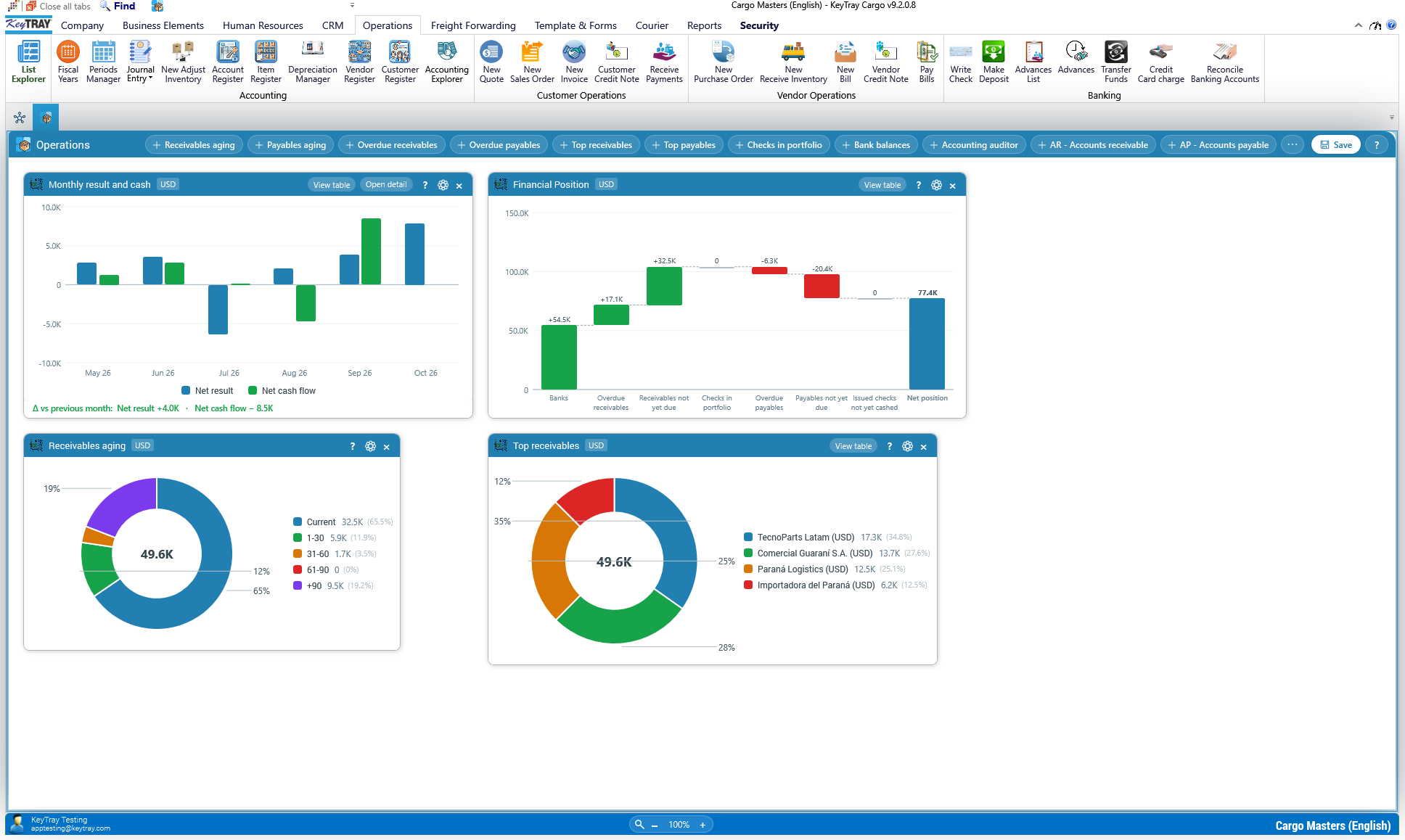Screen dimensions: 1405x840
Task: Create a New Purchase Order
Action: tap(723, 62)
